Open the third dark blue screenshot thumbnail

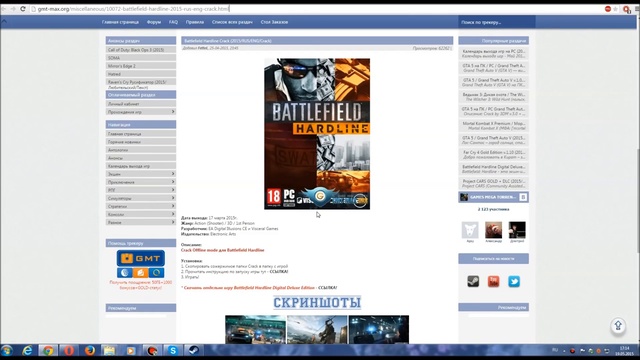click(379, 329)
